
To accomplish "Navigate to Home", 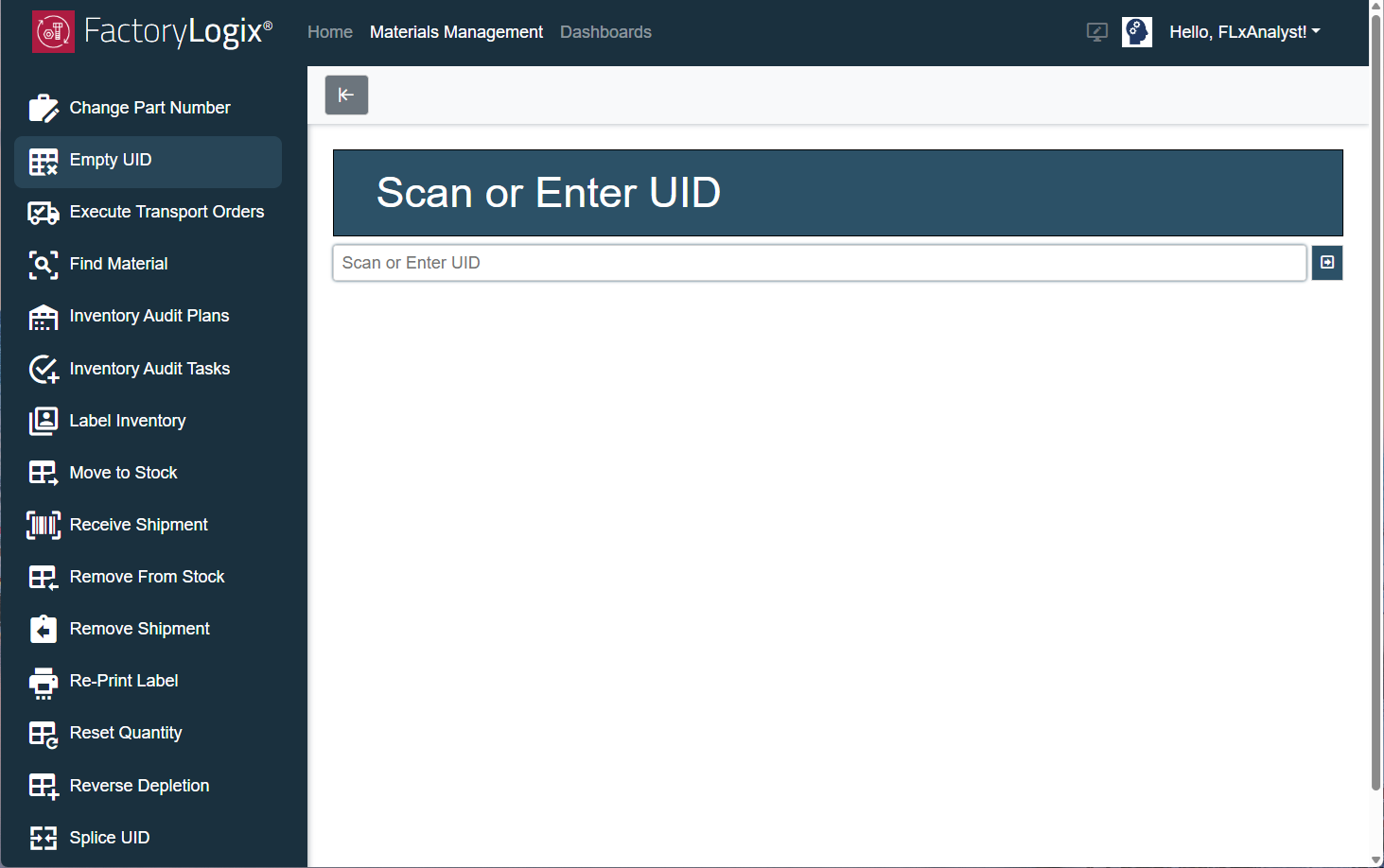I will point(329,31).
